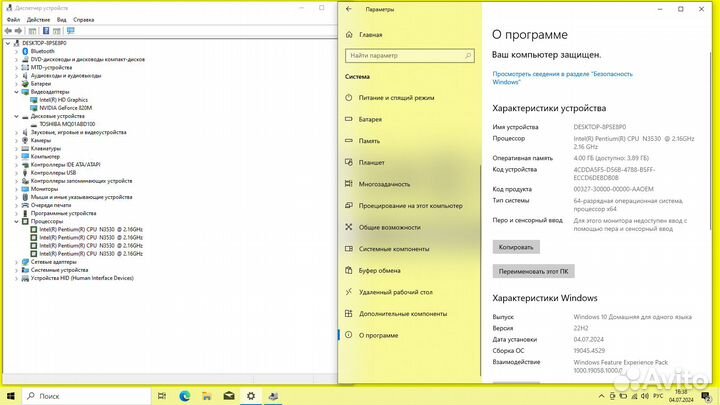
Task: Collapse the Видеоадаптеры category
Action: (15, 92)
